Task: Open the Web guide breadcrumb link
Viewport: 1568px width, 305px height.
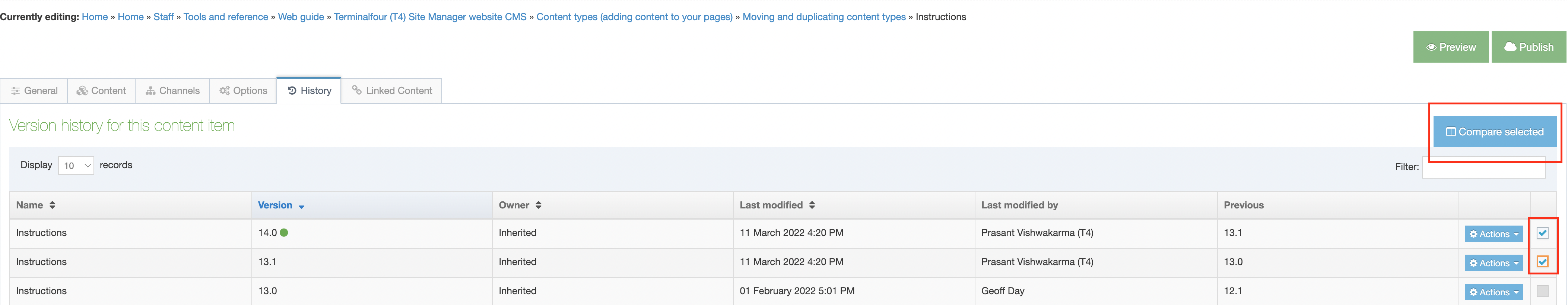Action: pyautogui.click(x=301, y=17)
